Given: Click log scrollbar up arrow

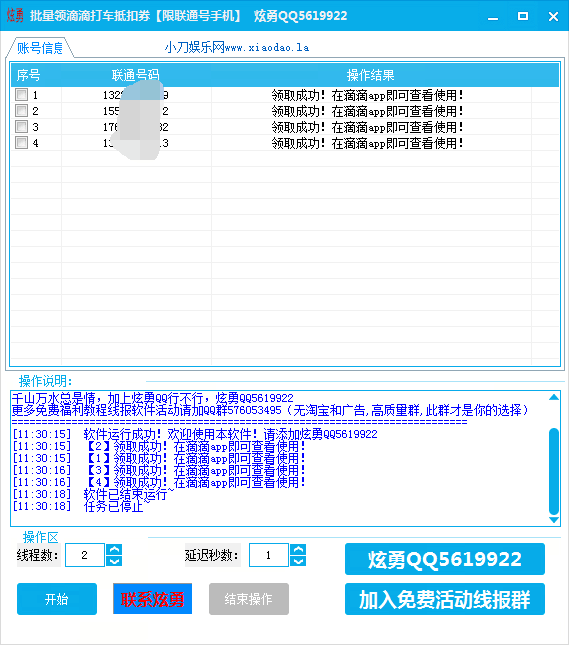Looking at the screenshot, I should click(554, 397).
